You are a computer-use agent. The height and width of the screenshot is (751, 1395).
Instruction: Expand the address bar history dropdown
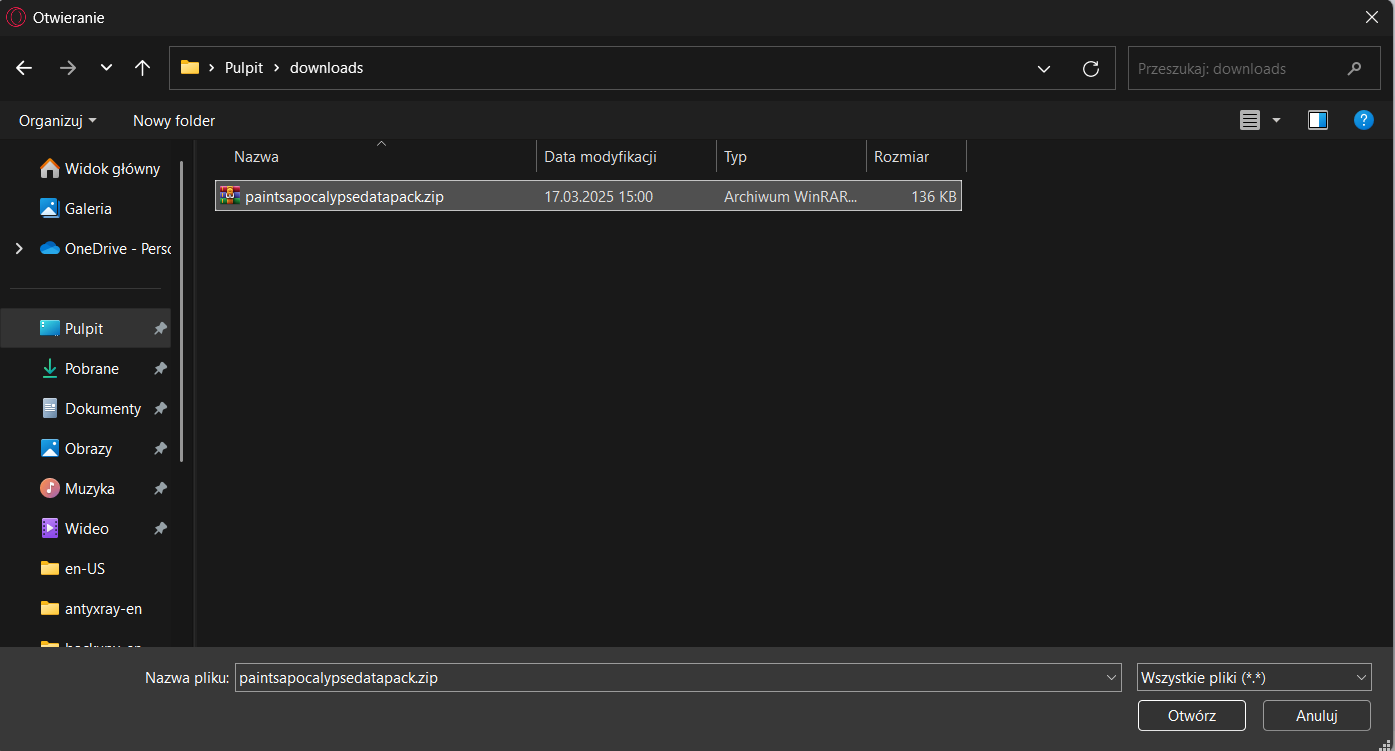[x=1044, y=69]
